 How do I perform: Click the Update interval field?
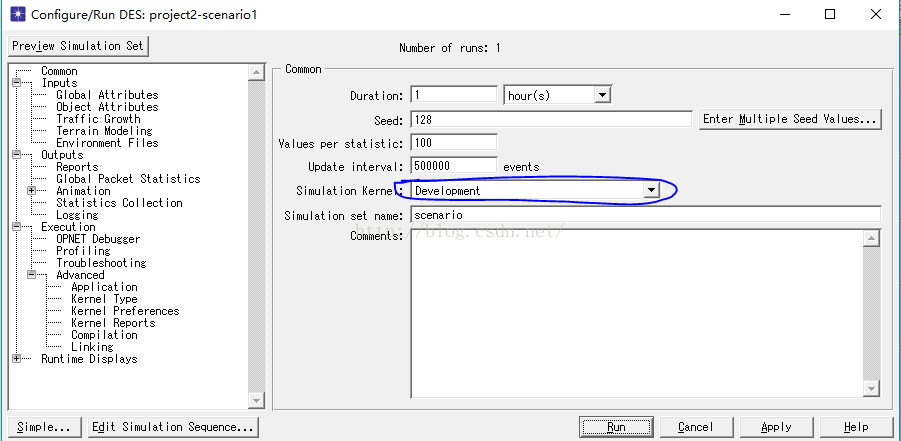tap(454, 166)
